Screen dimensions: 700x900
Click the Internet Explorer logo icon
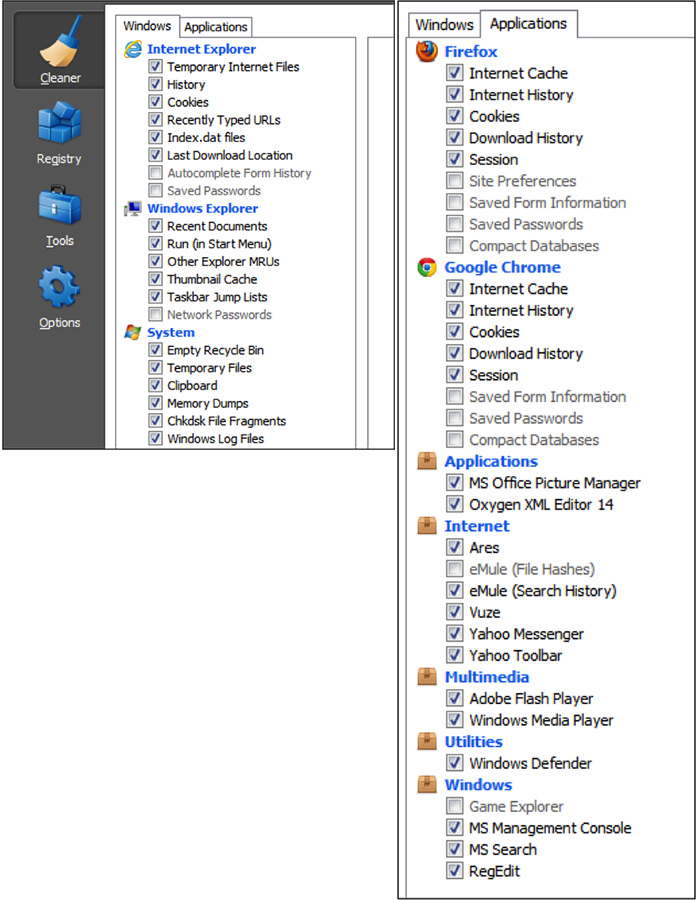point(133,49)
